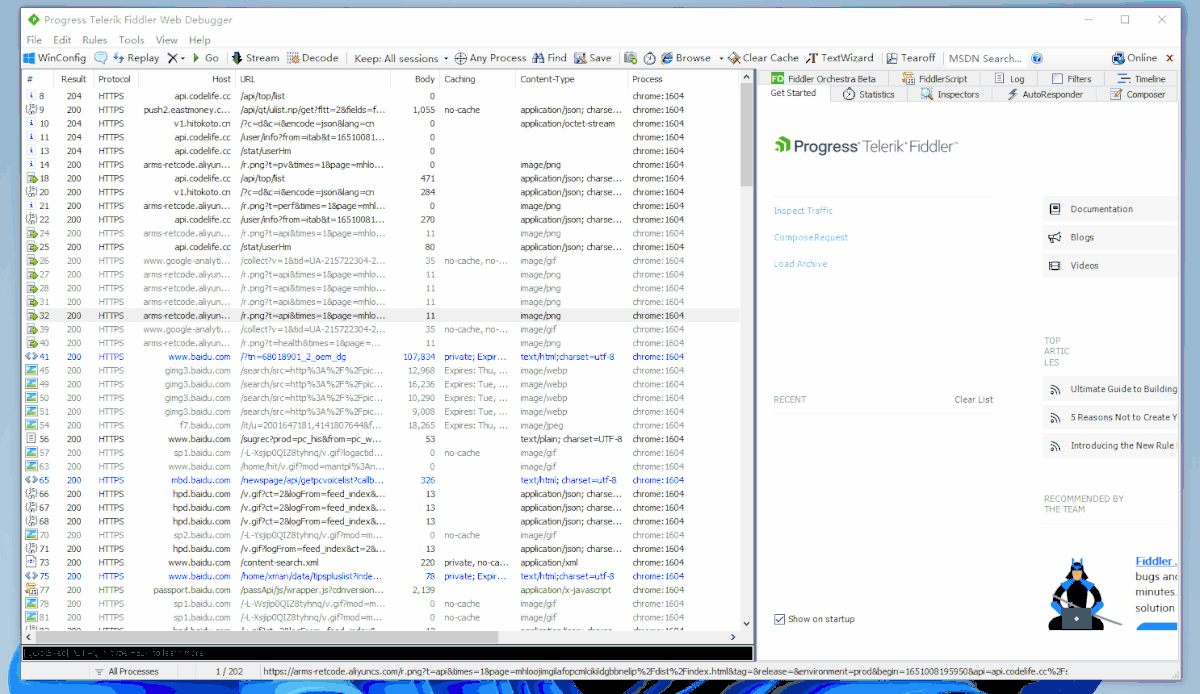Open the FiddlerScript tab
Image resolution: width=1200 pixels, height=694 pixels.
[935, 78]
